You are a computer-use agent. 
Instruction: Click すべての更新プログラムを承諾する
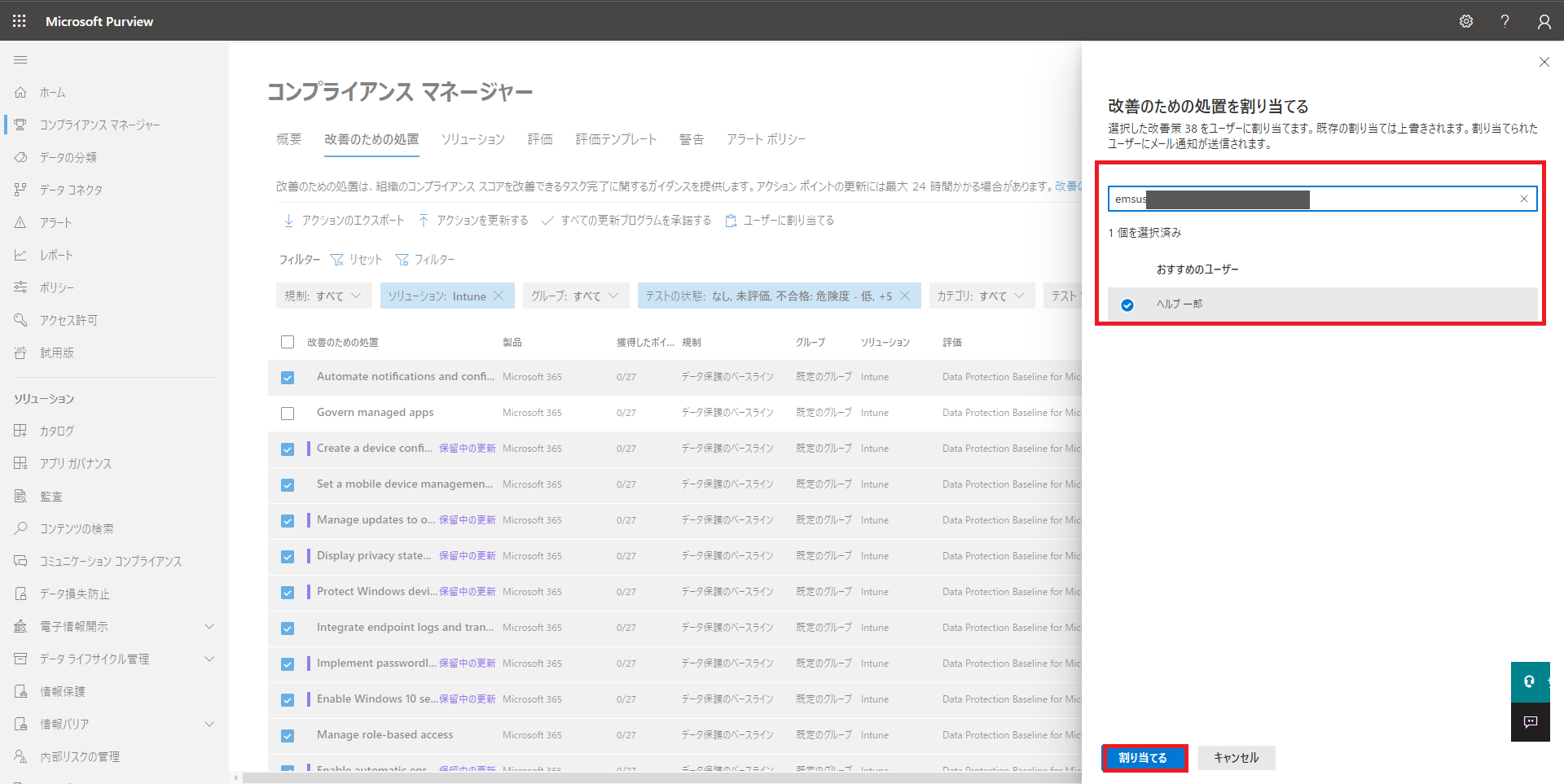[x=626, y=221]
